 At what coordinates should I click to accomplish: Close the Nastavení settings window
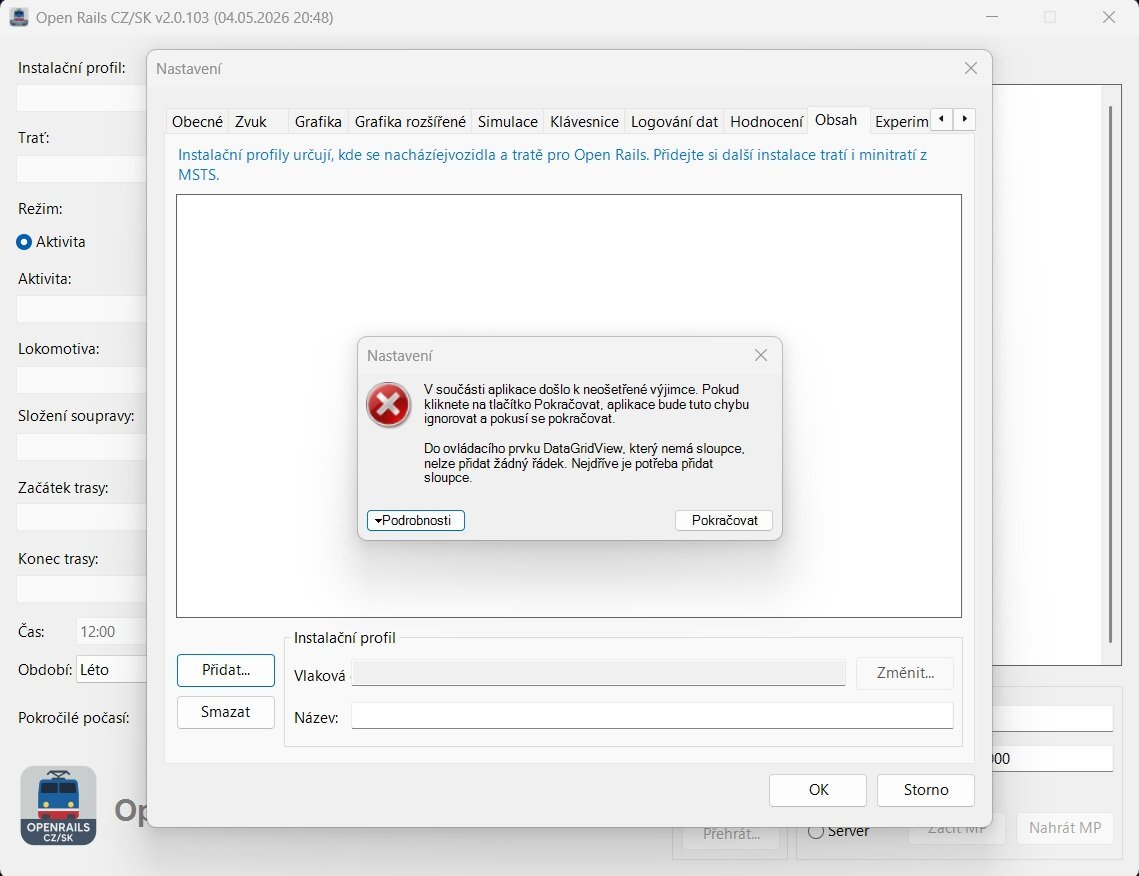tap(970, 68)
